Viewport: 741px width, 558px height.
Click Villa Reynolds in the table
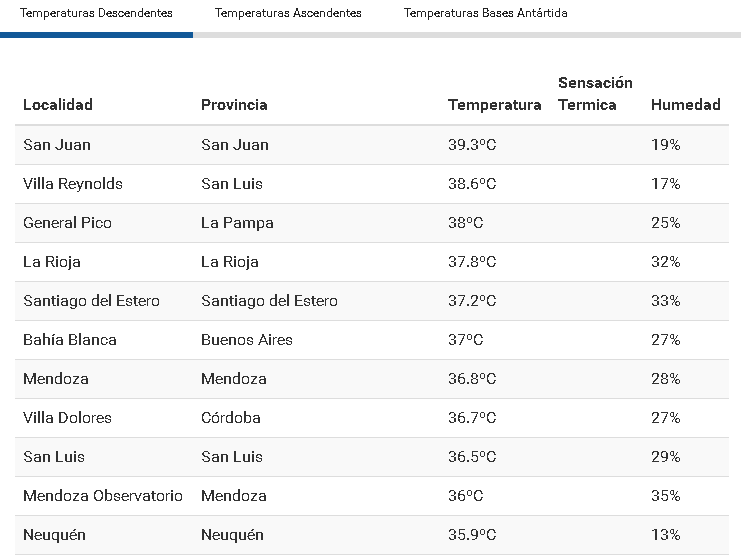tap(73, 184)
